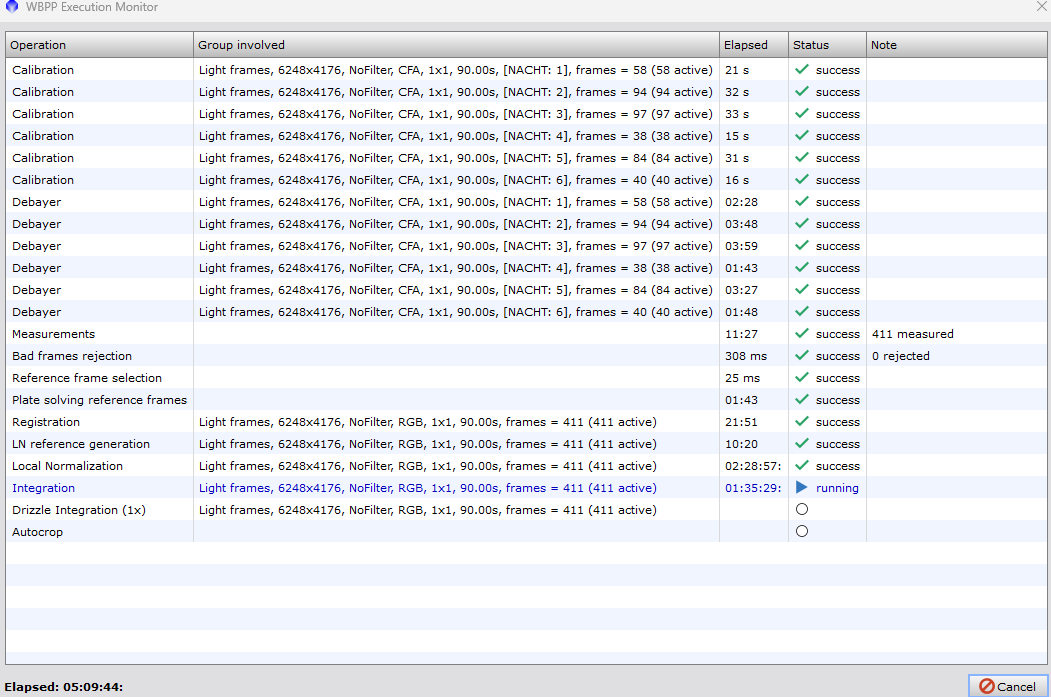Click the success checkmark for Local Normalization
This screenshot has height=697, width=1051.
802,465
